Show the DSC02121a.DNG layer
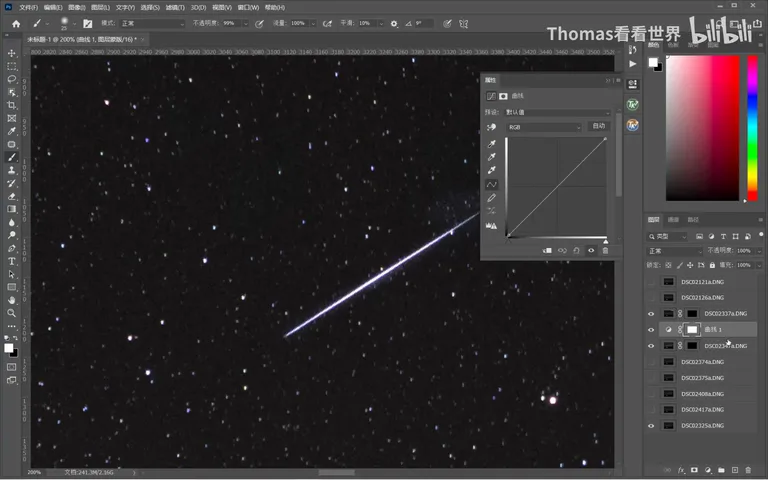Image resolution: width=768 pixels, height=480 pixels. coord(651,282)
